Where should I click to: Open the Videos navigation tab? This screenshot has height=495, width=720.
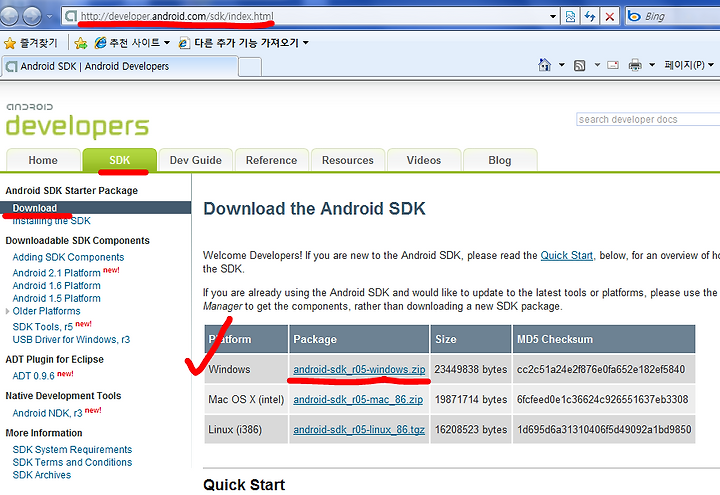click(424, 160)
